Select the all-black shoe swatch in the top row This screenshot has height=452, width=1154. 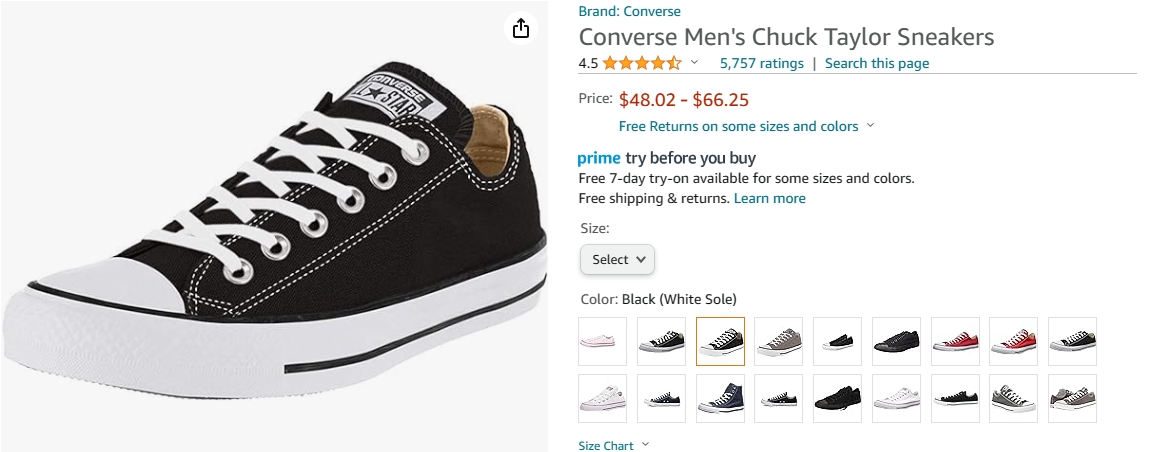pos(896,341)
